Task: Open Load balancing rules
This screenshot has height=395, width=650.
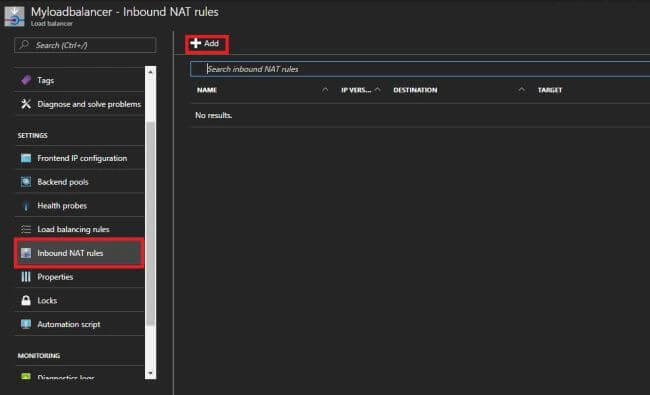Action: point(80,229)
